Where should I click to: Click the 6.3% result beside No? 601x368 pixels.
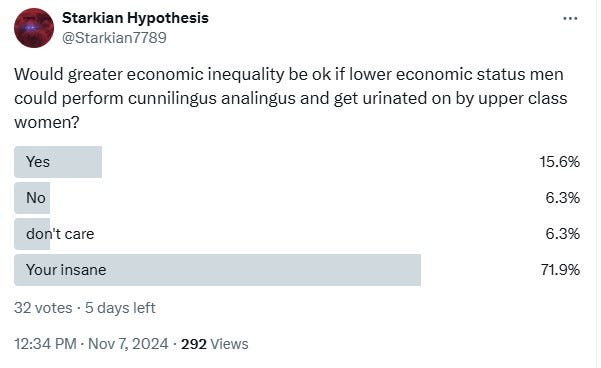click(x=563, y=198)
